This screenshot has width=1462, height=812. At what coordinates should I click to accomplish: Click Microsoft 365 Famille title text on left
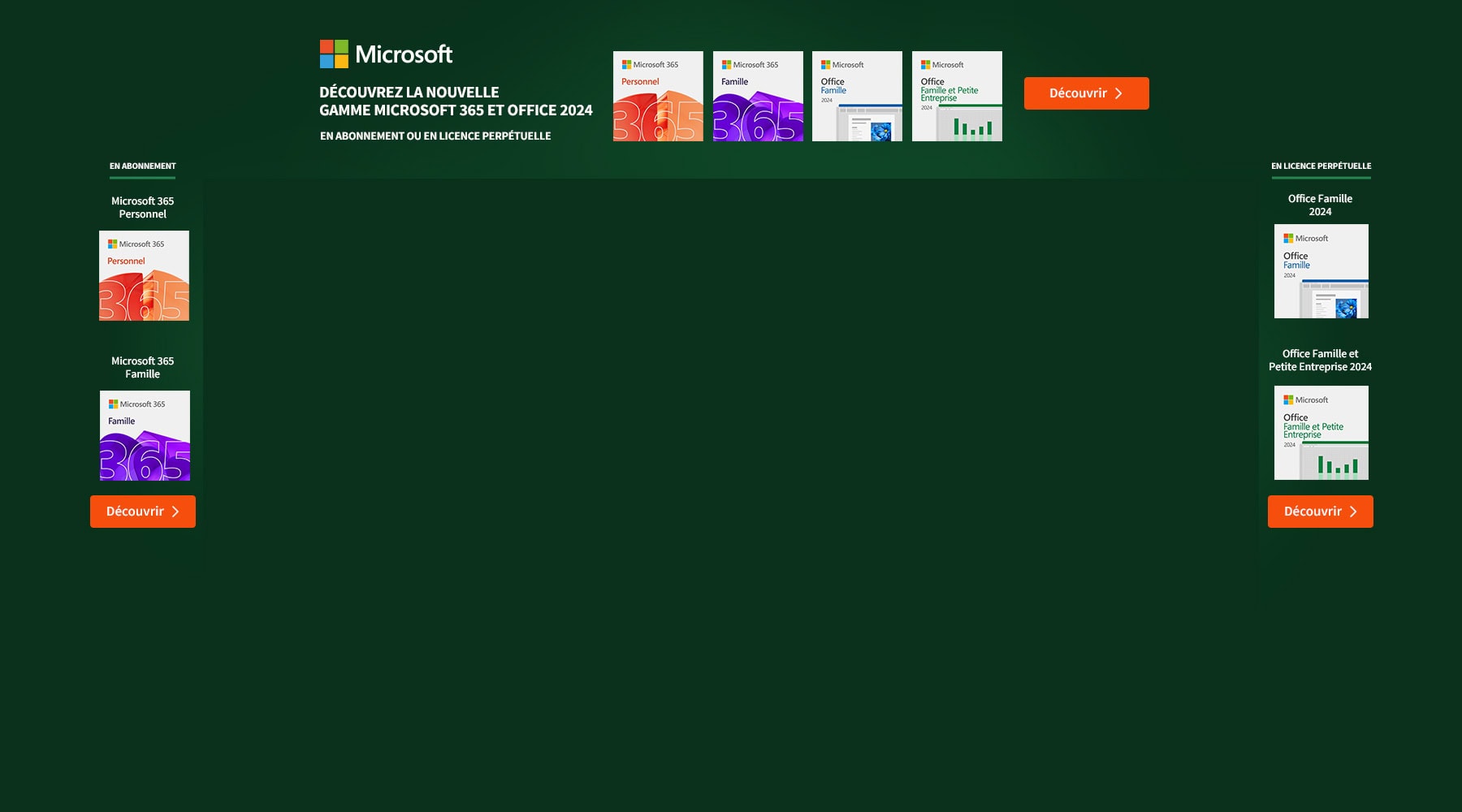143,368
